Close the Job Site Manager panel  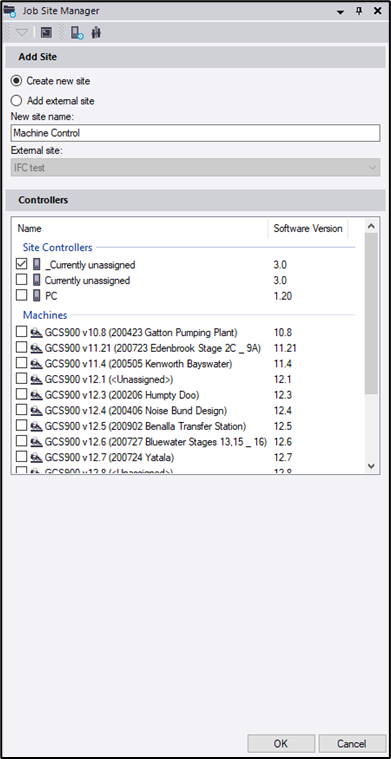coord(377,11)
